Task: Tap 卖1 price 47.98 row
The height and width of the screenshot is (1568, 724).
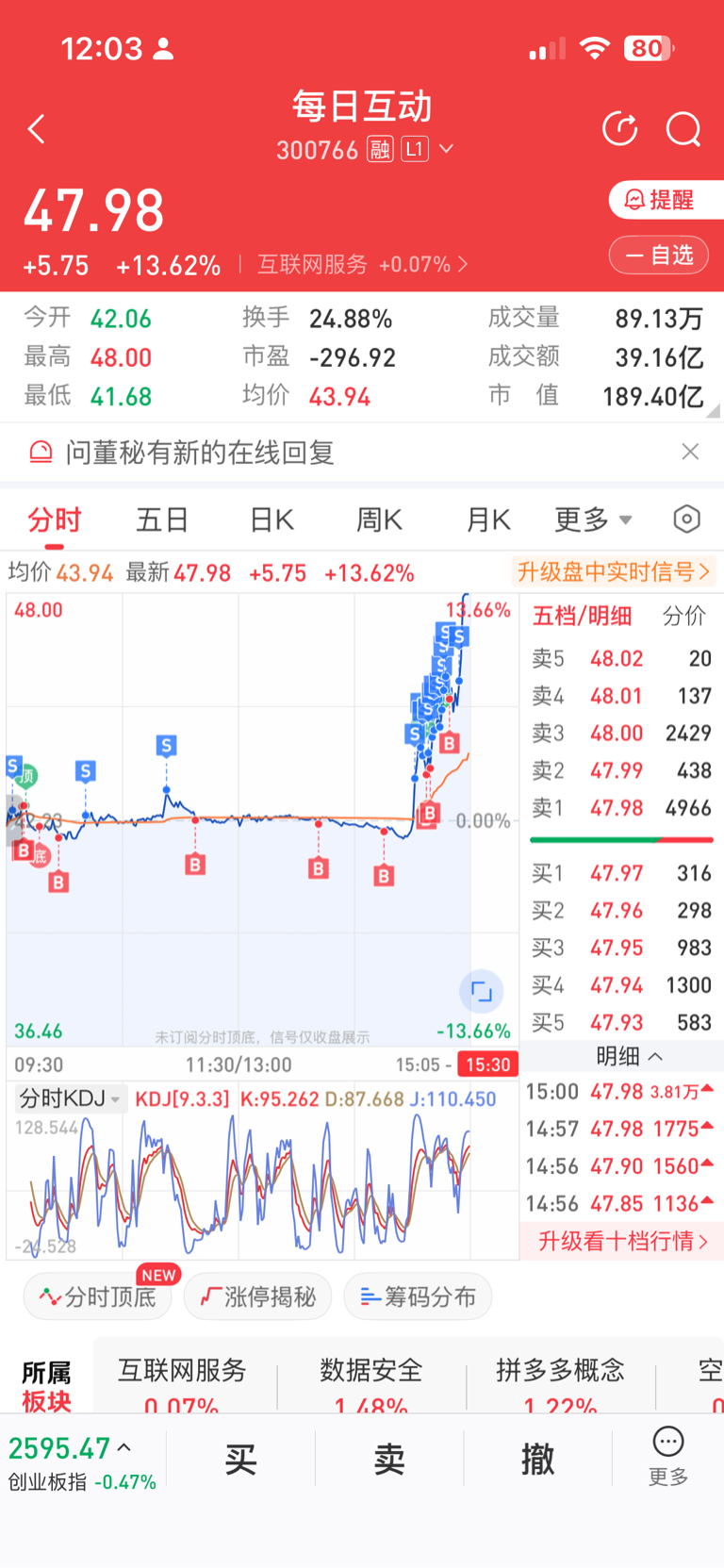Action: pyautogui.click(x=621, y=808)
